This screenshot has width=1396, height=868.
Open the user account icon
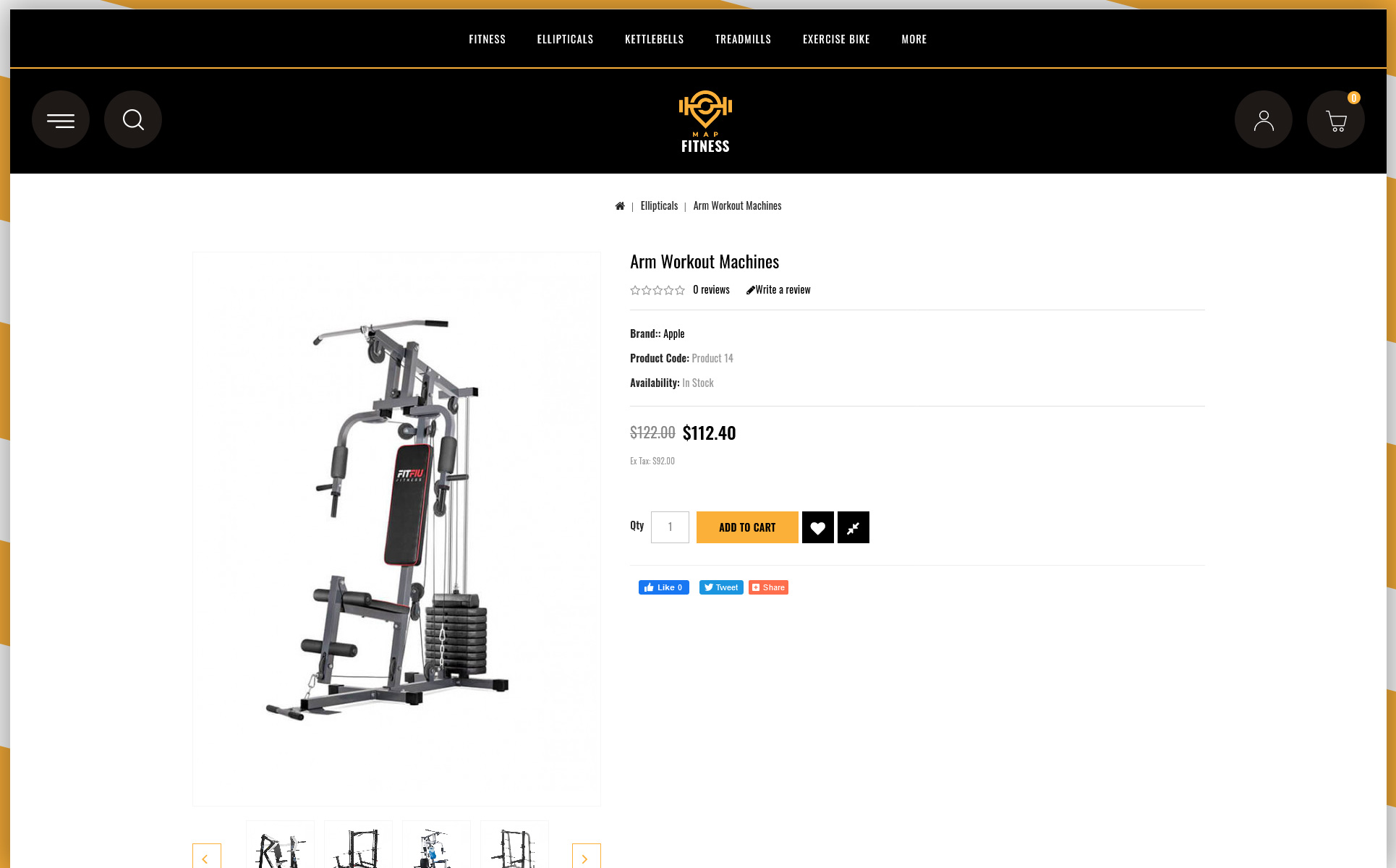click(x=1264, y=119)
